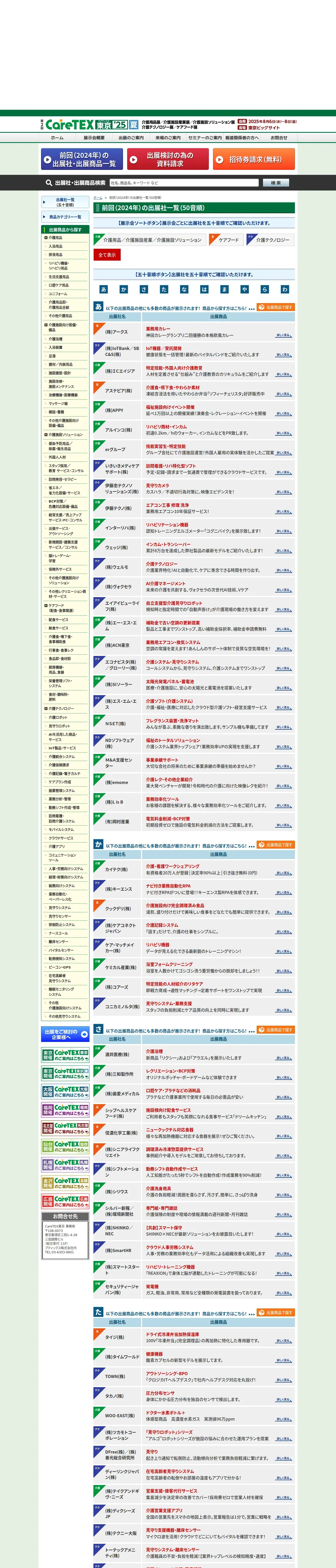Jump to ま kana index
This screenshot has height=1568, width=336.
coord(225,289)
